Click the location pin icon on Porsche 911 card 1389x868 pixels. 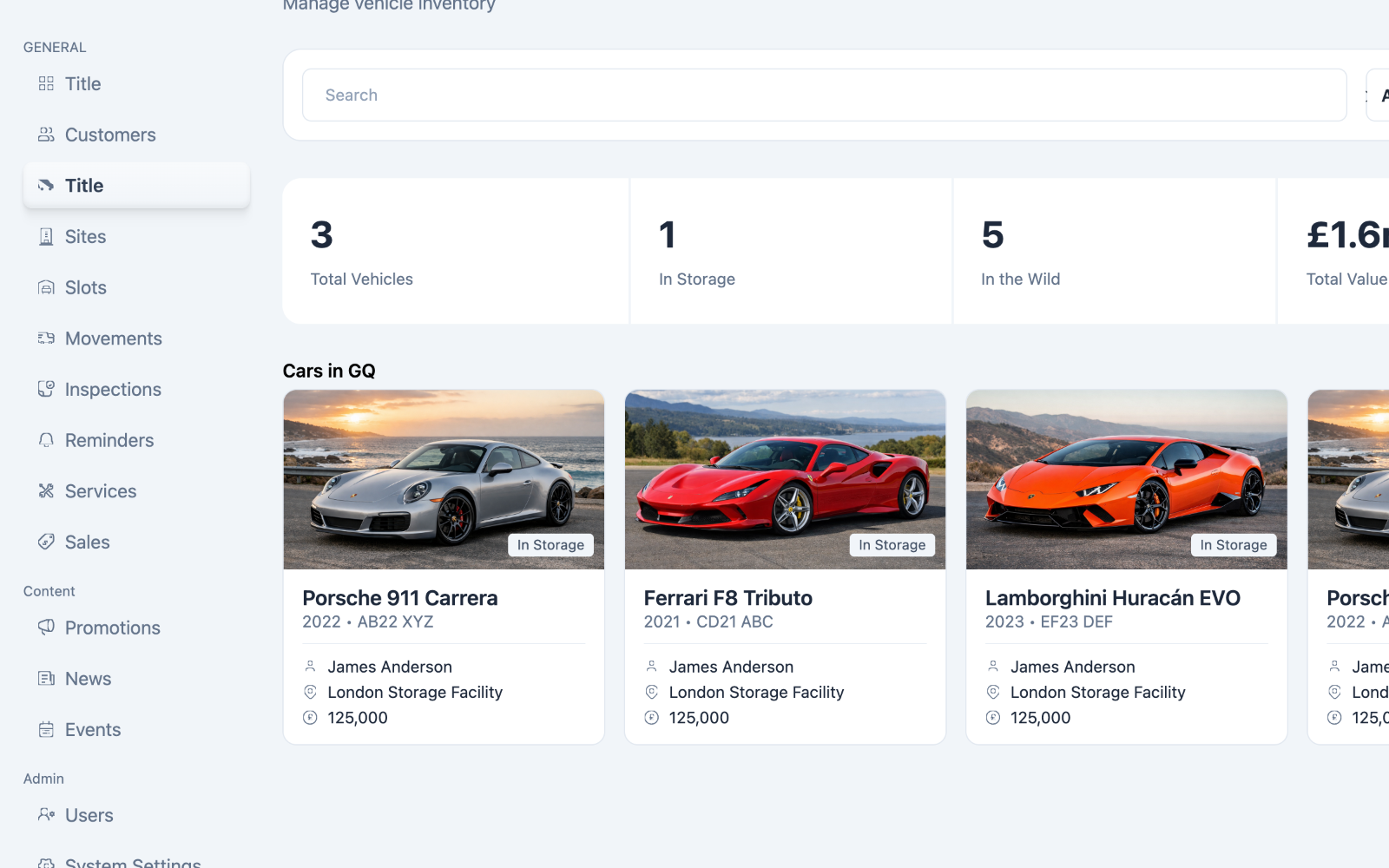(310, 692)
